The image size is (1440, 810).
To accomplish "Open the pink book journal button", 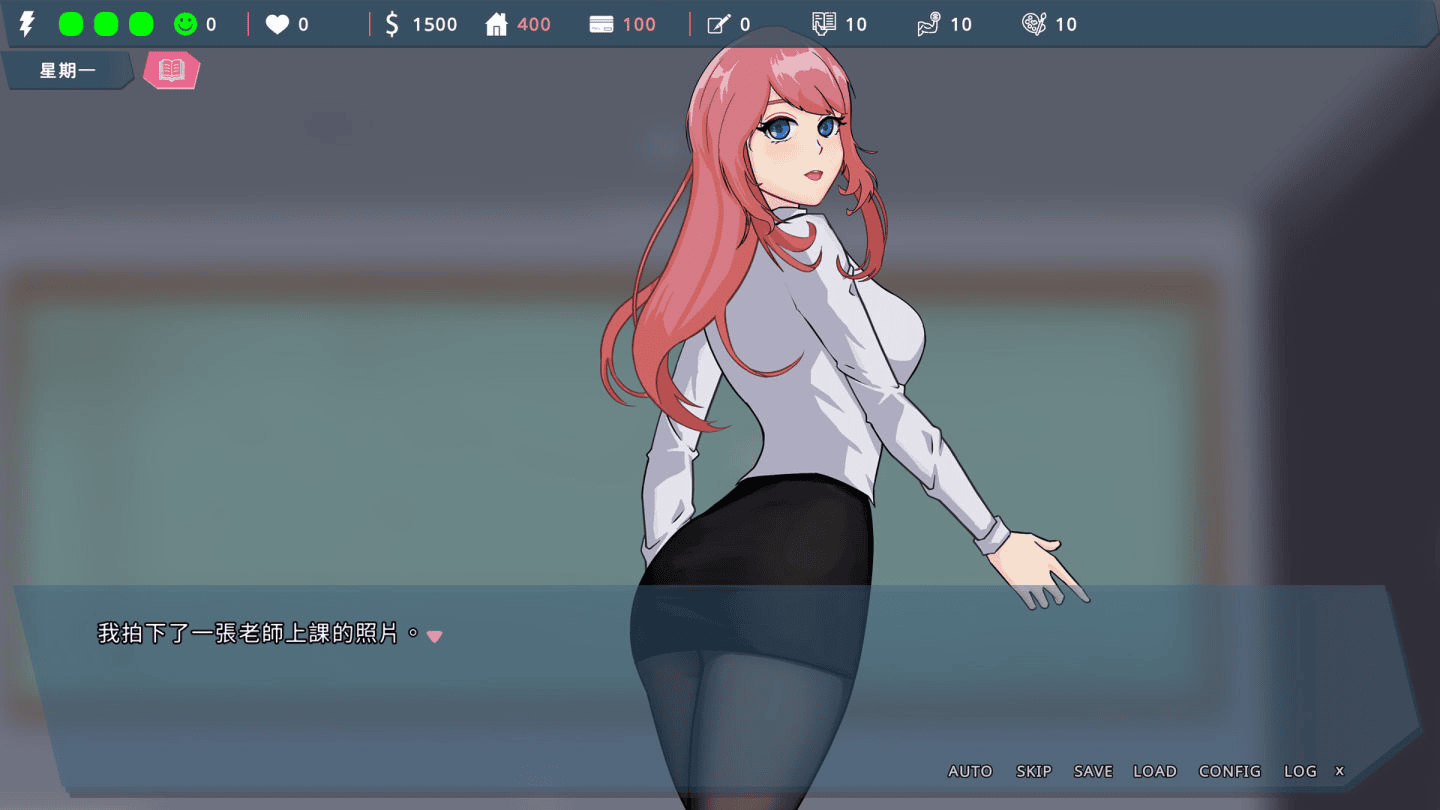I will 172,70.
